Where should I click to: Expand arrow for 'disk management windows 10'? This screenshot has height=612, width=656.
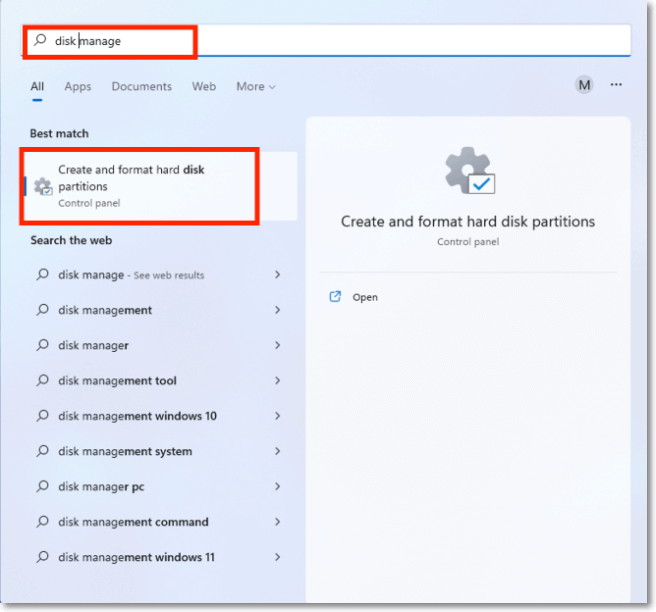tap(277, 416)
